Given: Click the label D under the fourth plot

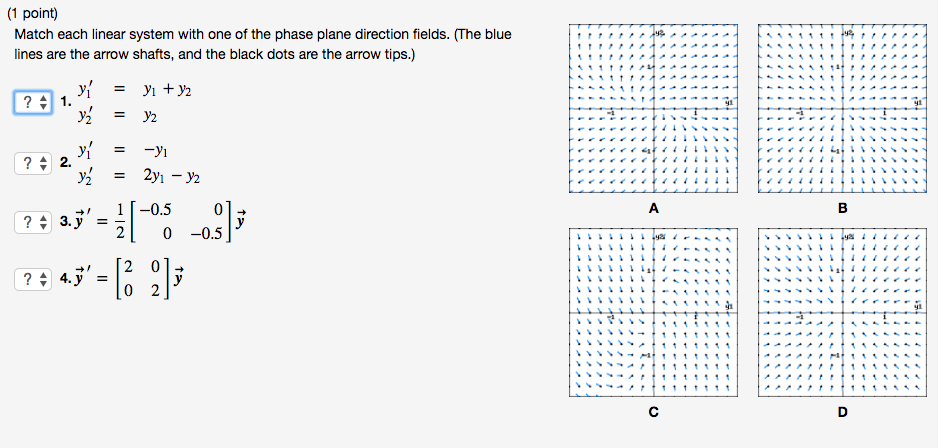Looking at the screenshot, I should point(842,412).
